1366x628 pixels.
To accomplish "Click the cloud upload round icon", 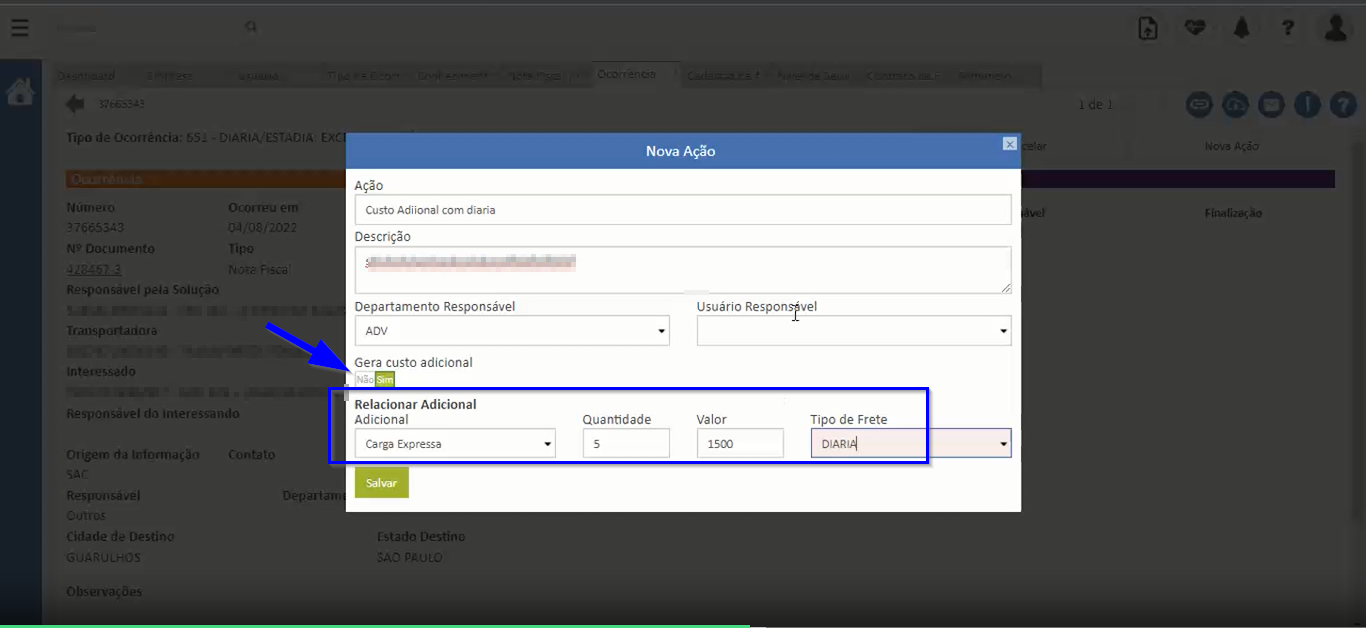I will pyautogui.click(x=1236, y=104).
